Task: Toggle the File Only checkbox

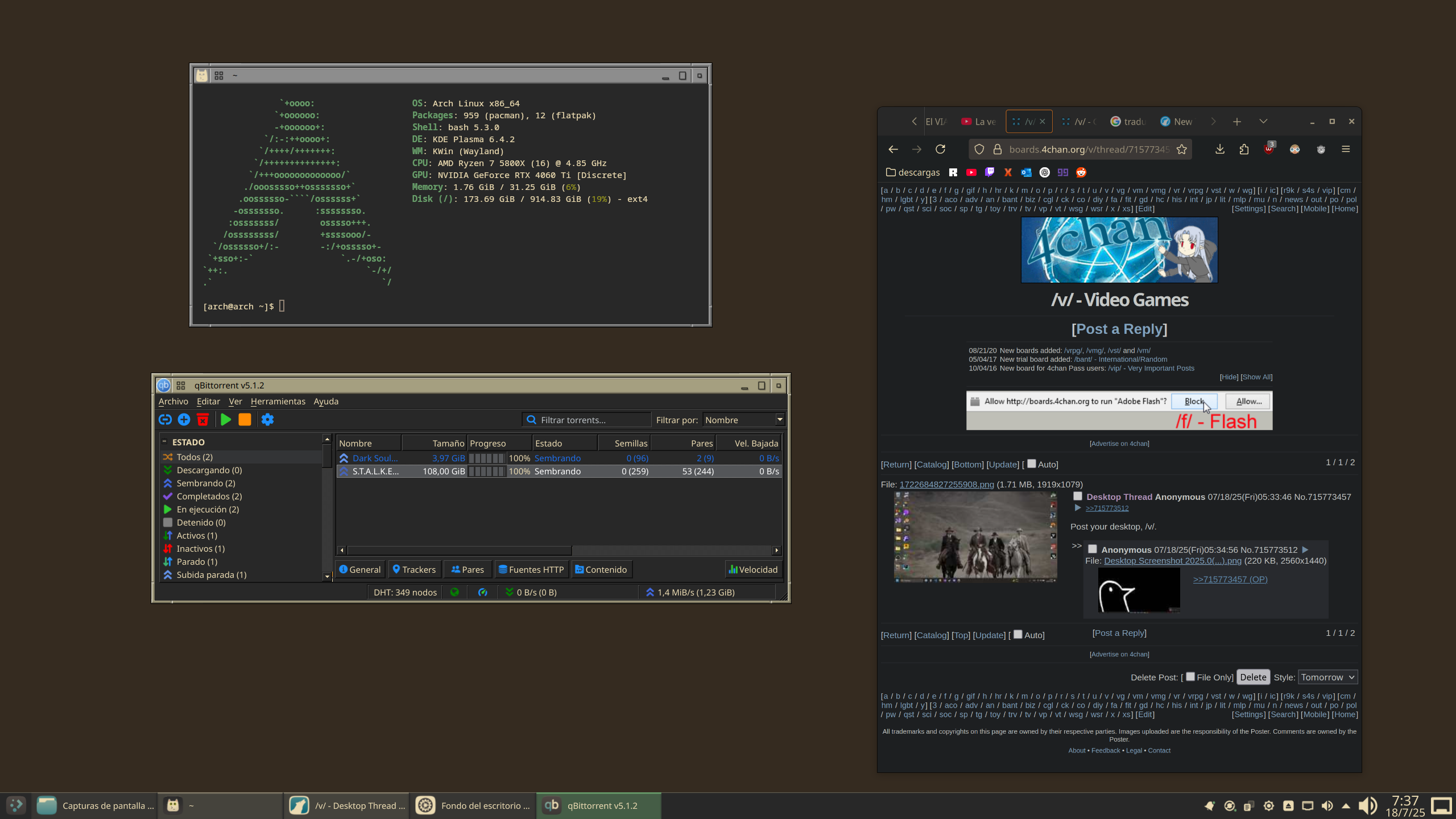Action: [x=1190, y=676]
